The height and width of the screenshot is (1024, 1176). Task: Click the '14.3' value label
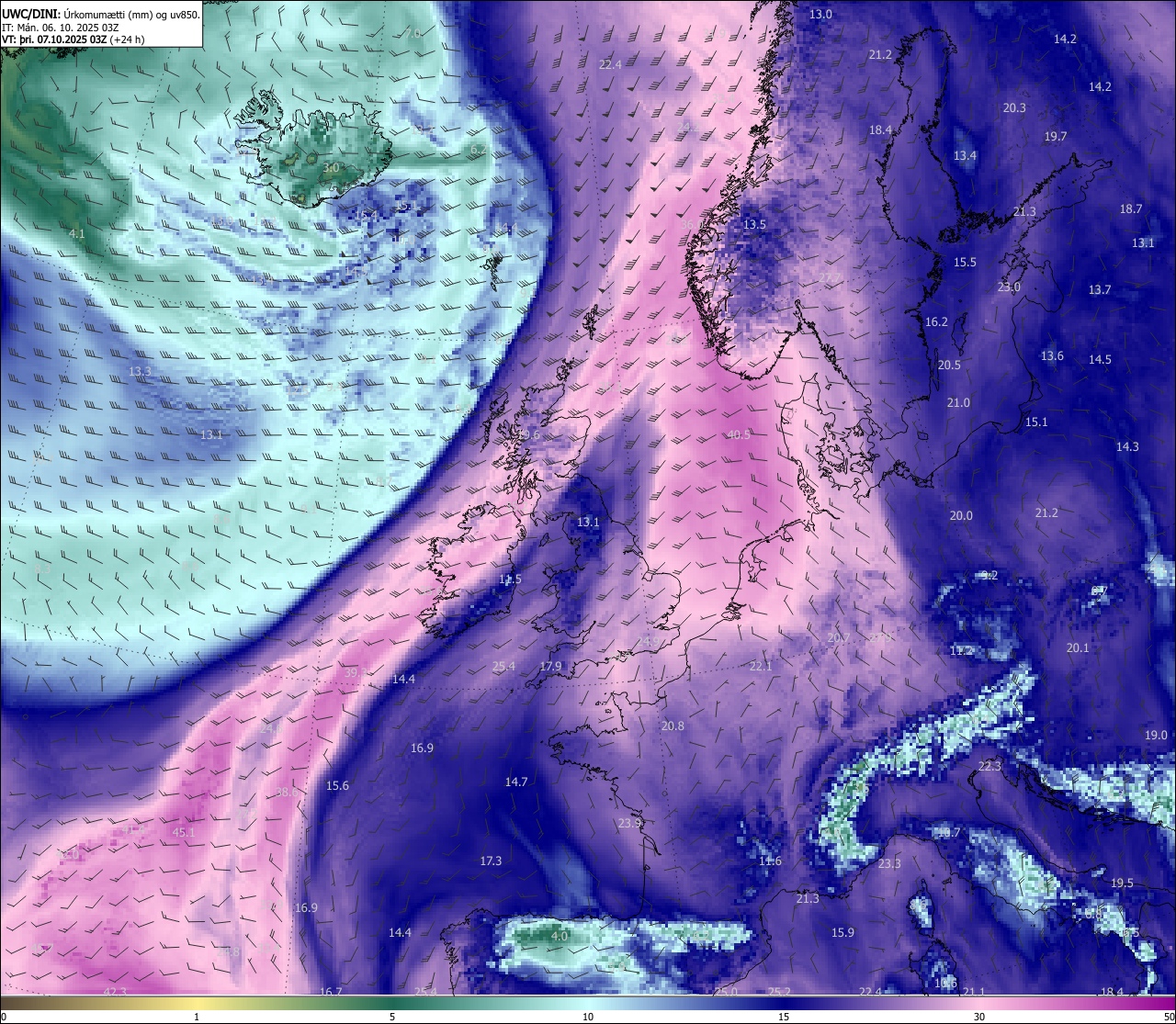(x=1127, y=446)
